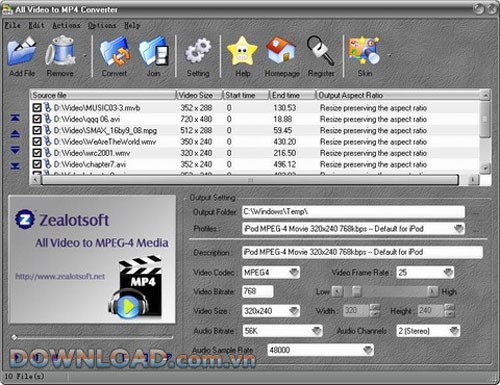Select the 720 x 480 video size cell
This screenshot has height=385, width=500.
coord(196,119)
